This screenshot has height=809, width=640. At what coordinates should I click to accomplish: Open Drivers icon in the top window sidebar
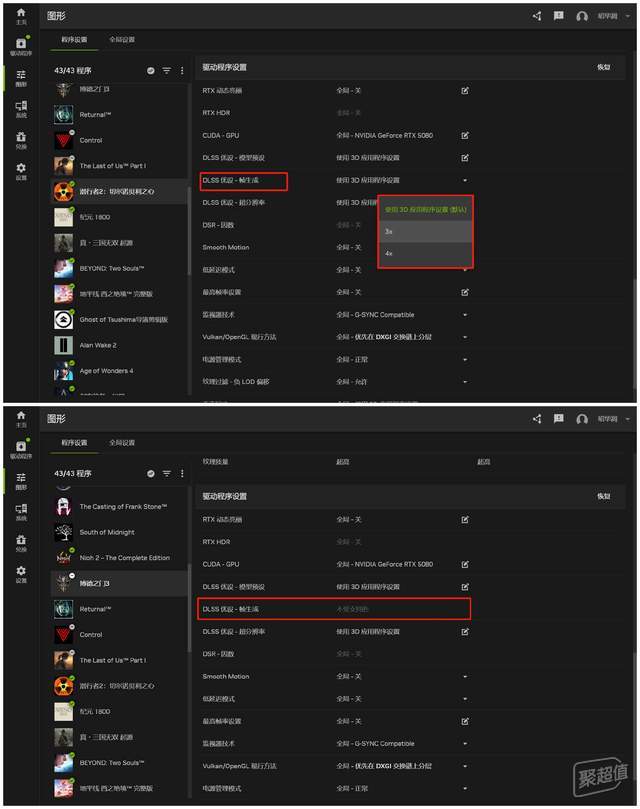tap(21, 46)
